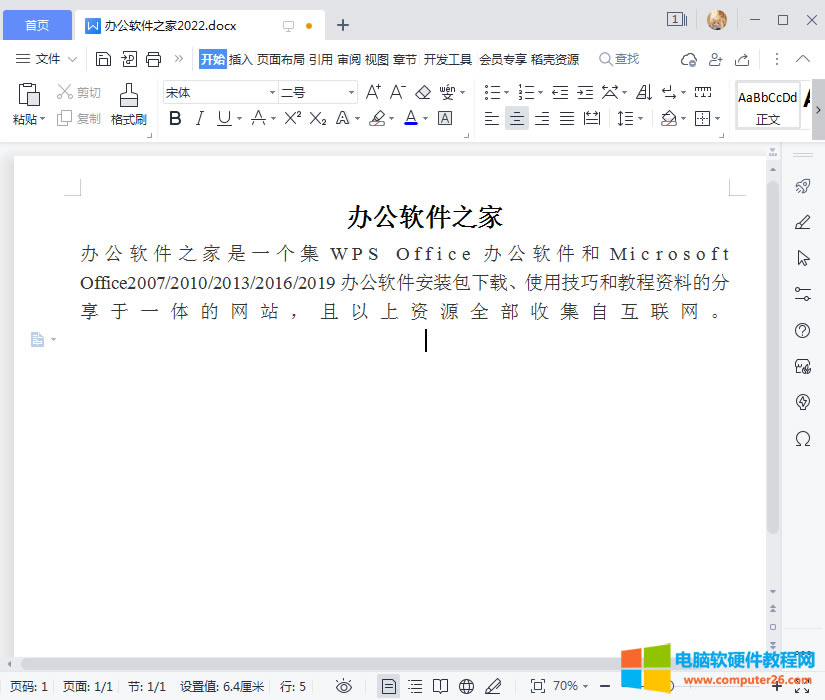
Task: Click the clear formatting eraser icon
Action: 423,92
